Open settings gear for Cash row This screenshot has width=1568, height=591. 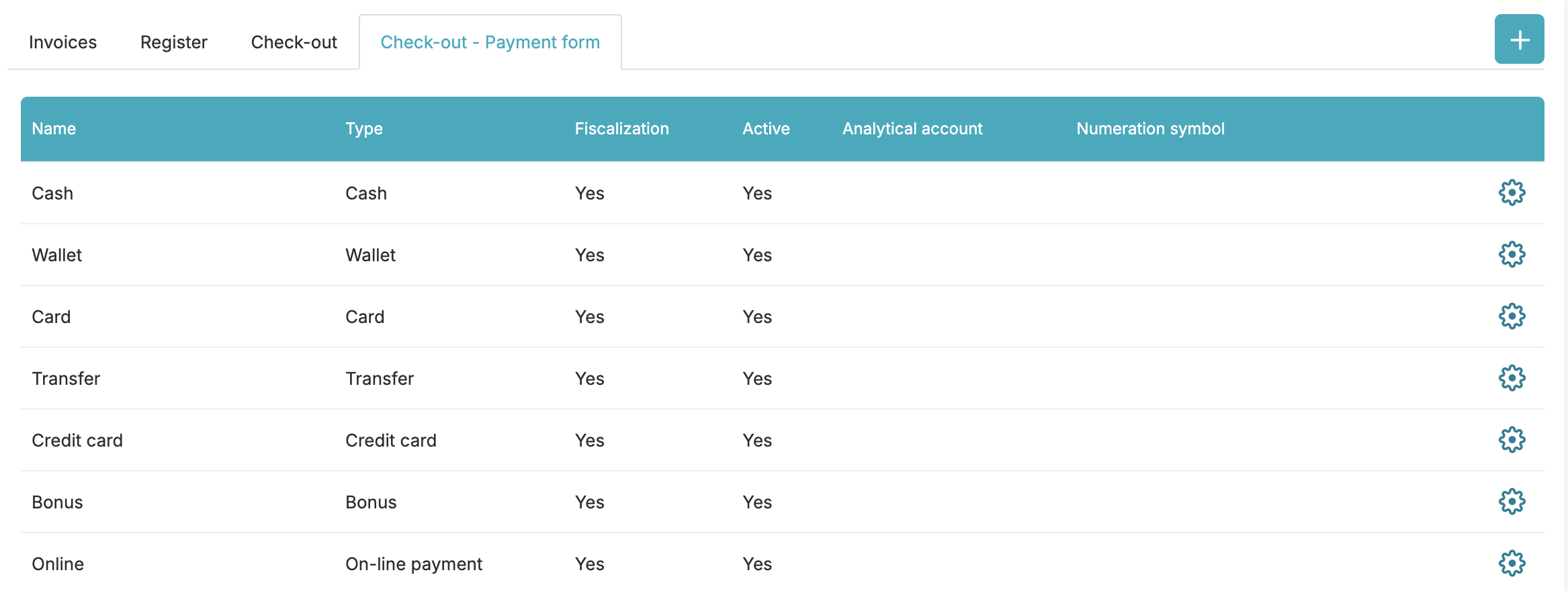[1512, 193]
